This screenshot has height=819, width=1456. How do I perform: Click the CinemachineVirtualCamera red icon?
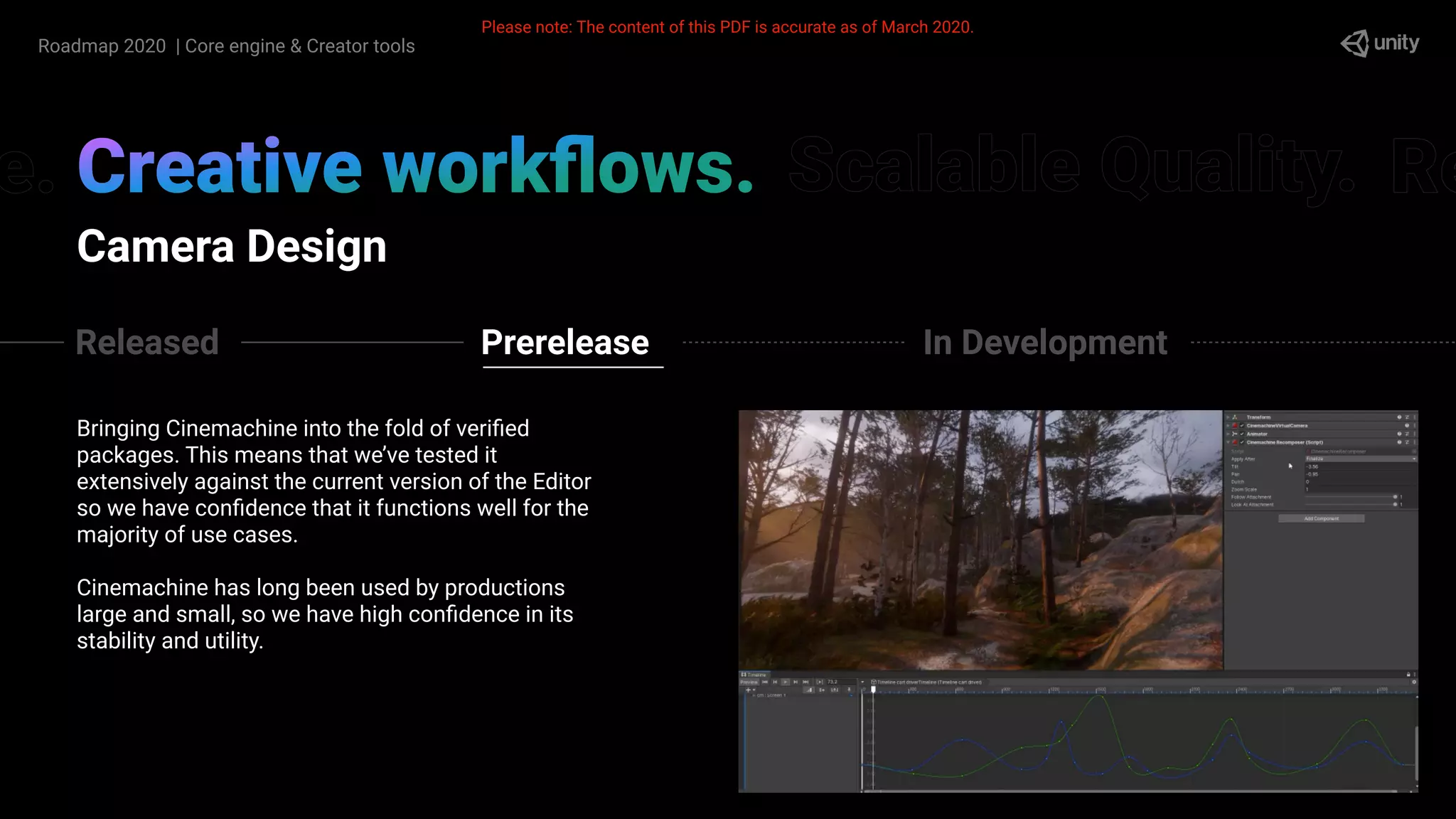coord(1235,426)
